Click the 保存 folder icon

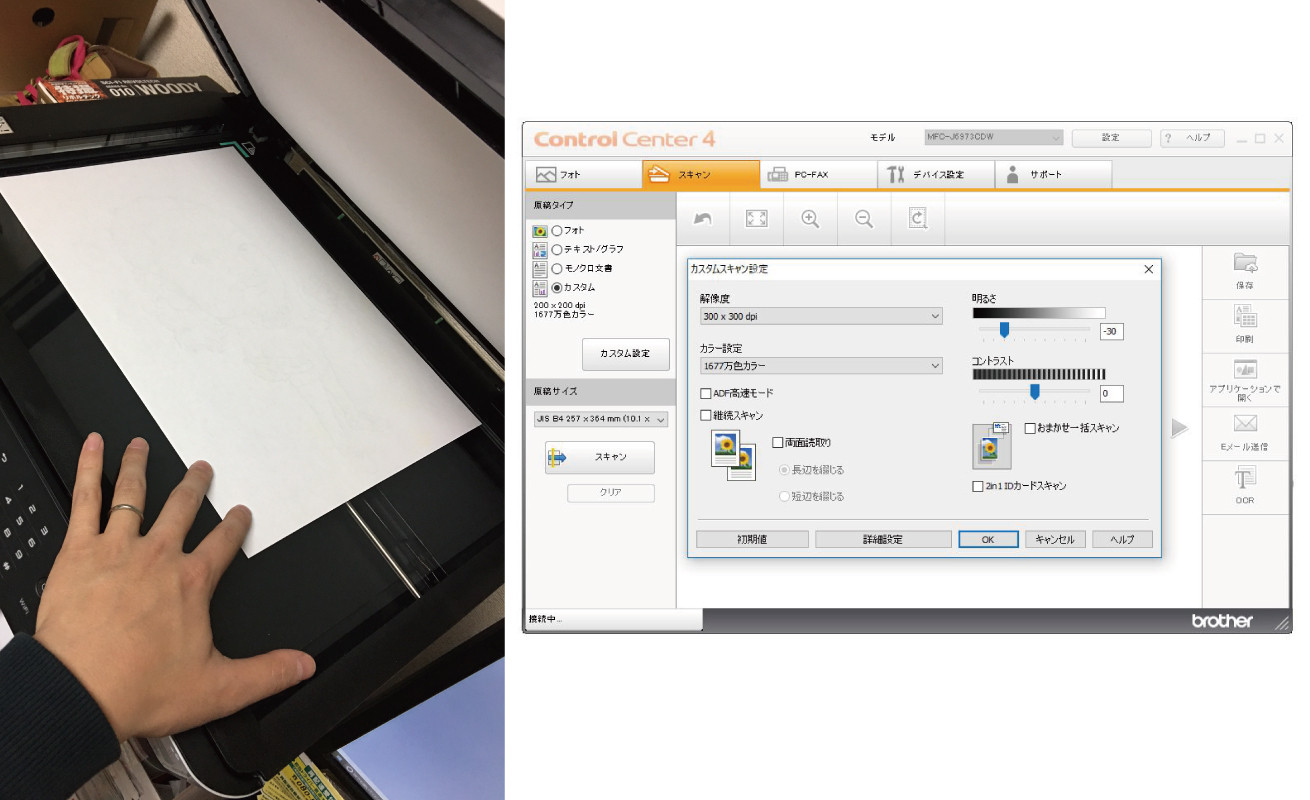coord(1245,263)
